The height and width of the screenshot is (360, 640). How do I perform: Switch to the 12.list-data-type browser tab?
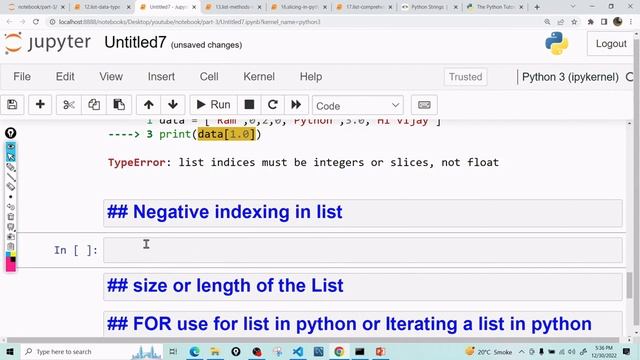102,7
